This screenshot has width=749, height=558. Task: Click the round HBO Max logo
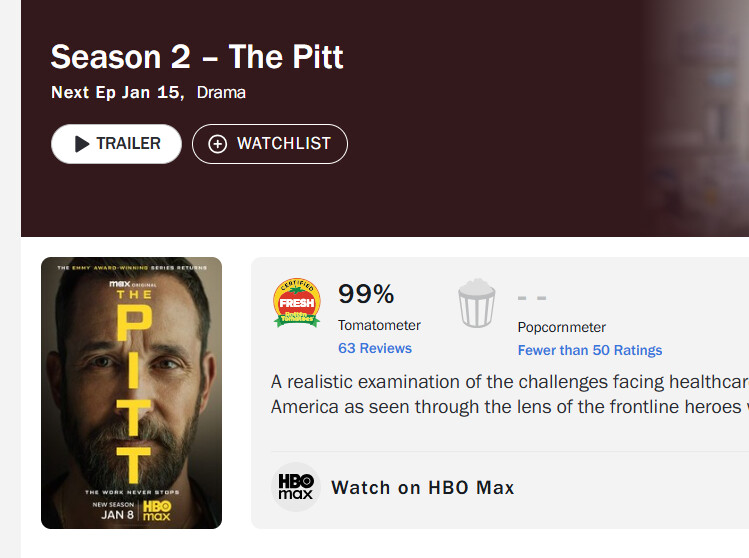click(296, 488)
